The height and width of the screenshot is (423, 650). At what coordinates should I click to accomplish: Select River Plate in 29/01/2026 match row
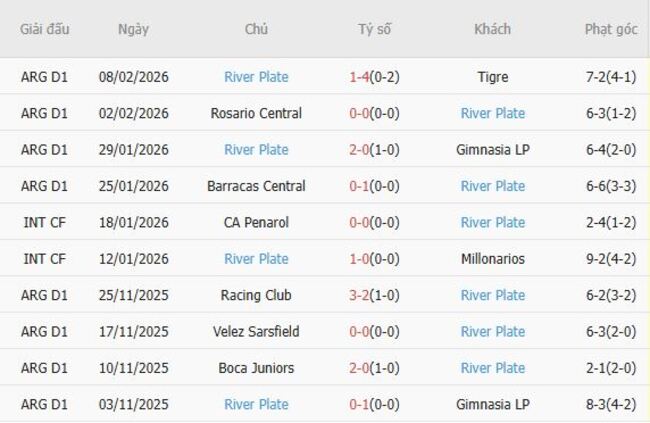click(256, 150)
